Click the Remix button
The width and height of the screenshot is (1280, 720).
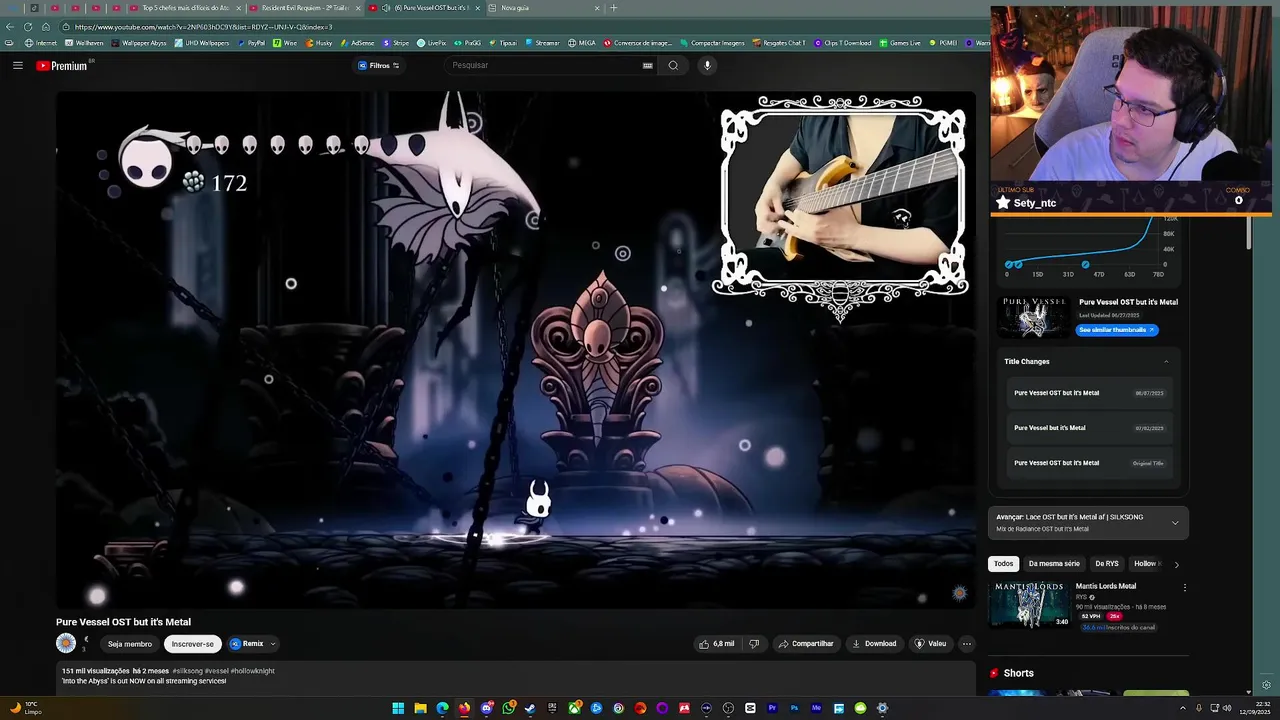pyautogui.click(x=246, y=644)
